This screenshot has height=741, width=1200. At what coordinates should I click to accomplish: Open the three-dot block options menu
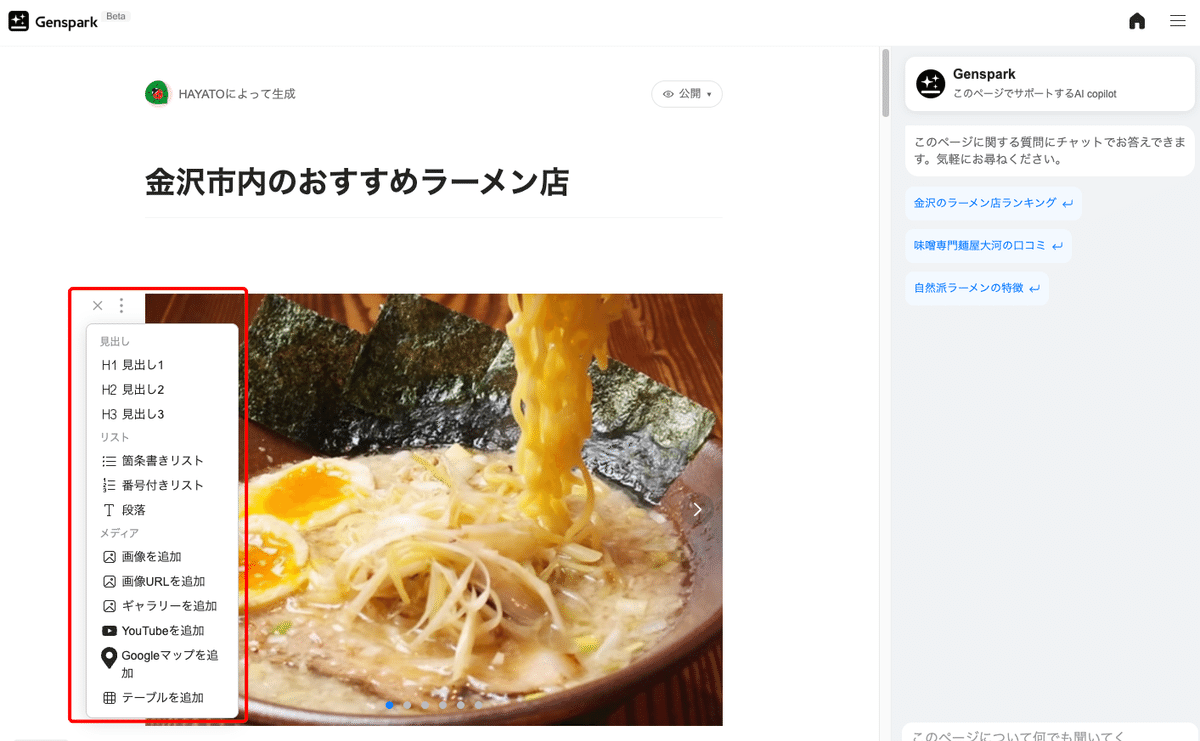click(122, 306)
